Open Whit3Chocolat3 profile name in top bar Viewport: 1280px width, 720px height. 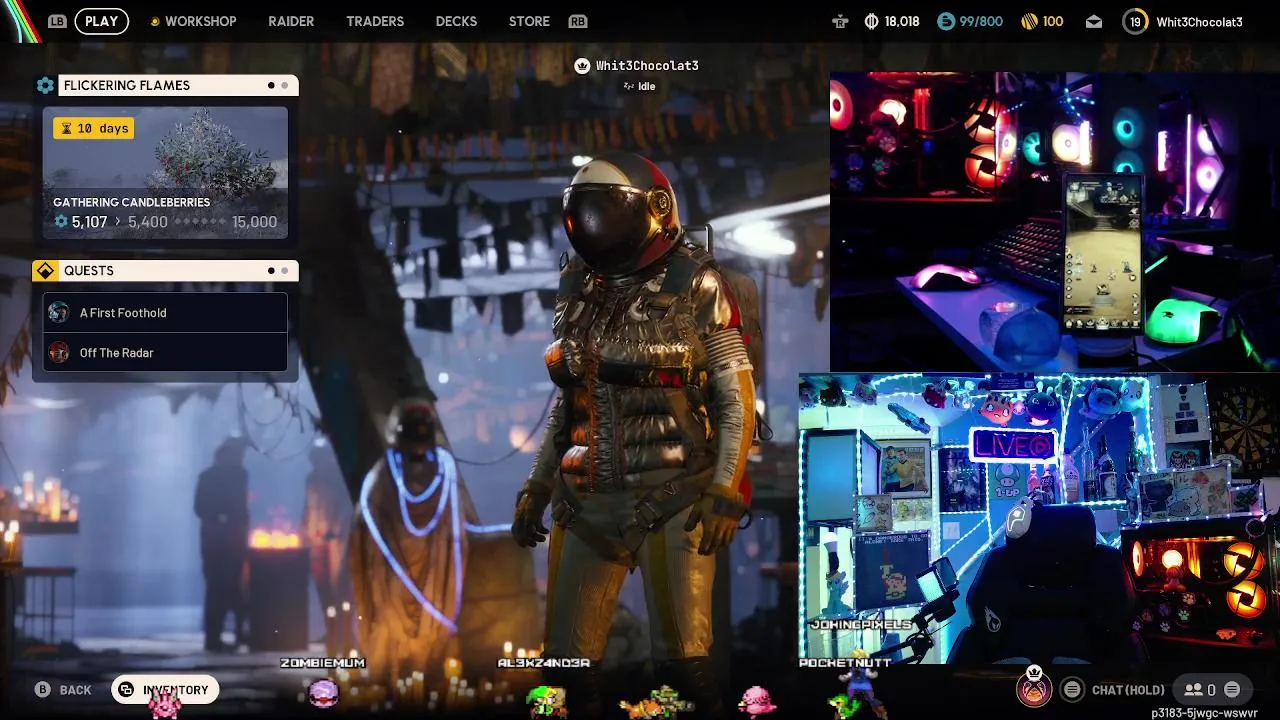[1199, 22]
